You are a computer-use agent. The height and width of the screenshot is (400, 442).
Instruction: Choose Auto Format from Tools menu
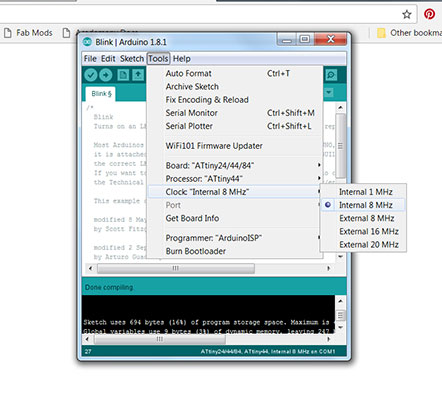coord(235,73)
